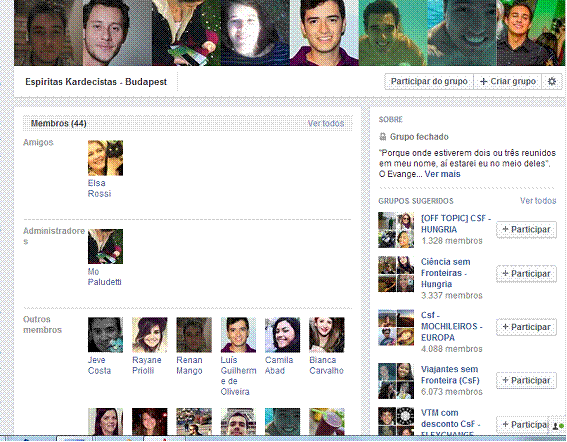Viewport: 567px width, 442px height.
Task: Open Jeve Costa's profile picture
Action: 105,335
